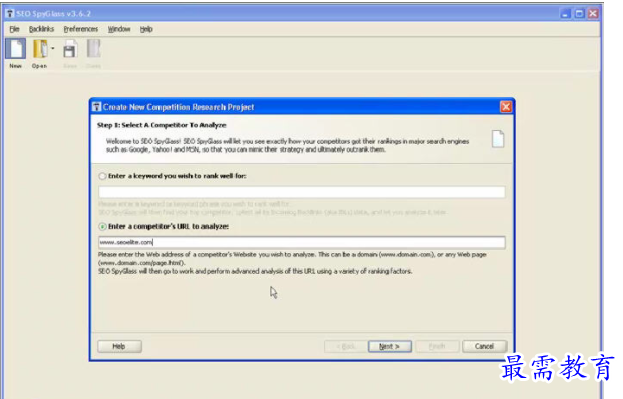
Task: Select the 'Enter a competitor's URL' radio button
Action: point(103,227)
